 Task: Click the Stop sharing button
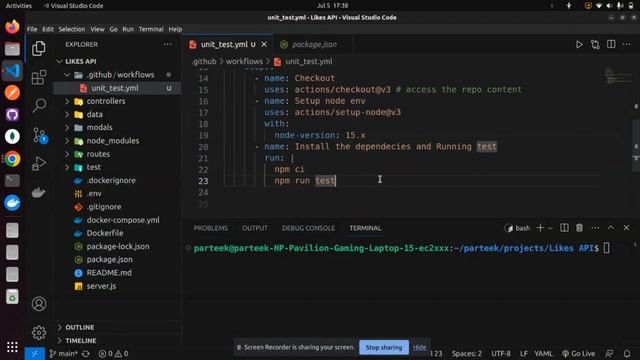click(384, 347)
